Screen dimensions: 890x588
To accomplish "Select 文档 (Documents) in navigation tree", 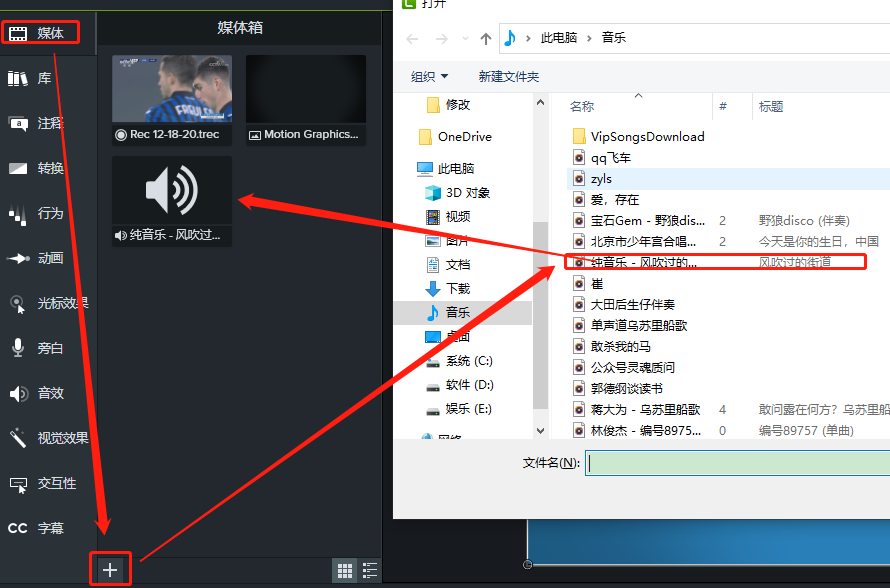I will pyautogui.click(x=448, y=264).
